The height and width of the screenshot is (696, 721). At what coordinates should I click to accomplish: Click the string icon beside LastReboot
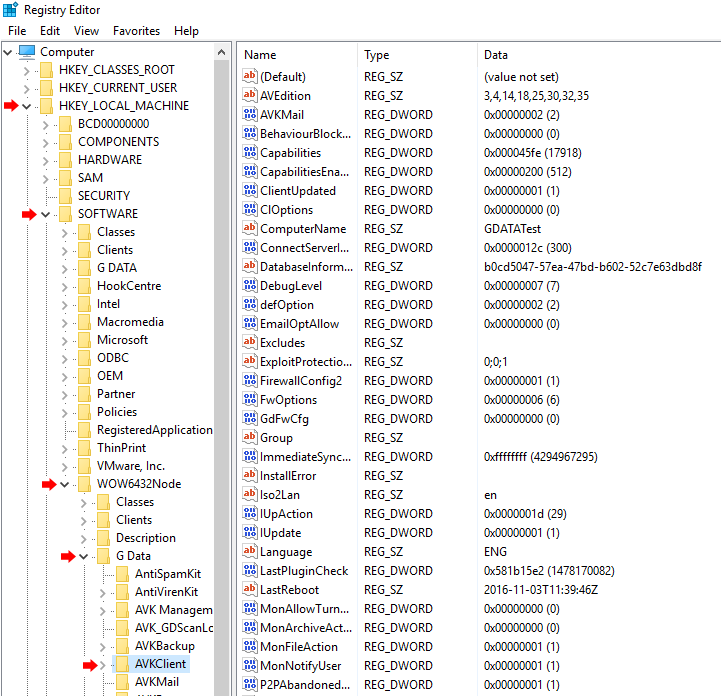click(x=250, y=590)
